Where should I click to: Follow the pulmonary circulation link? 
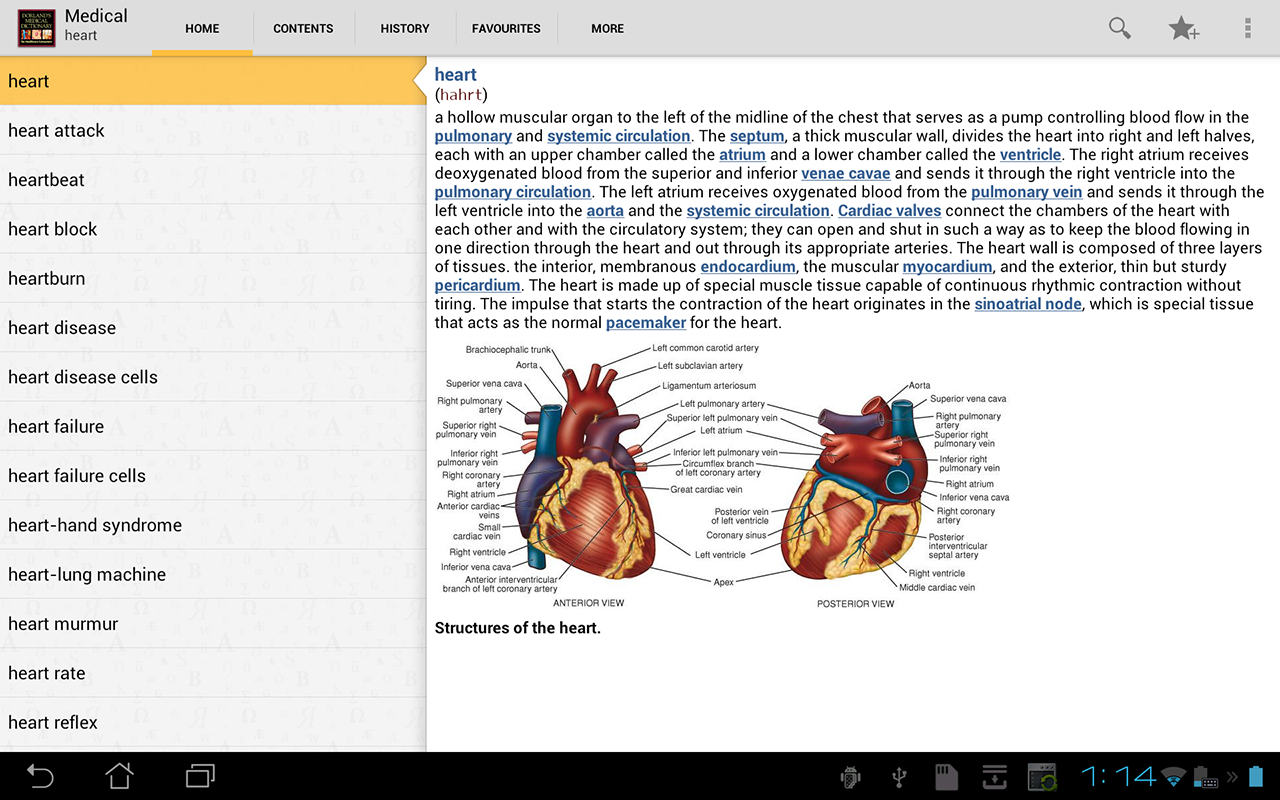click(x=512, y=191)
